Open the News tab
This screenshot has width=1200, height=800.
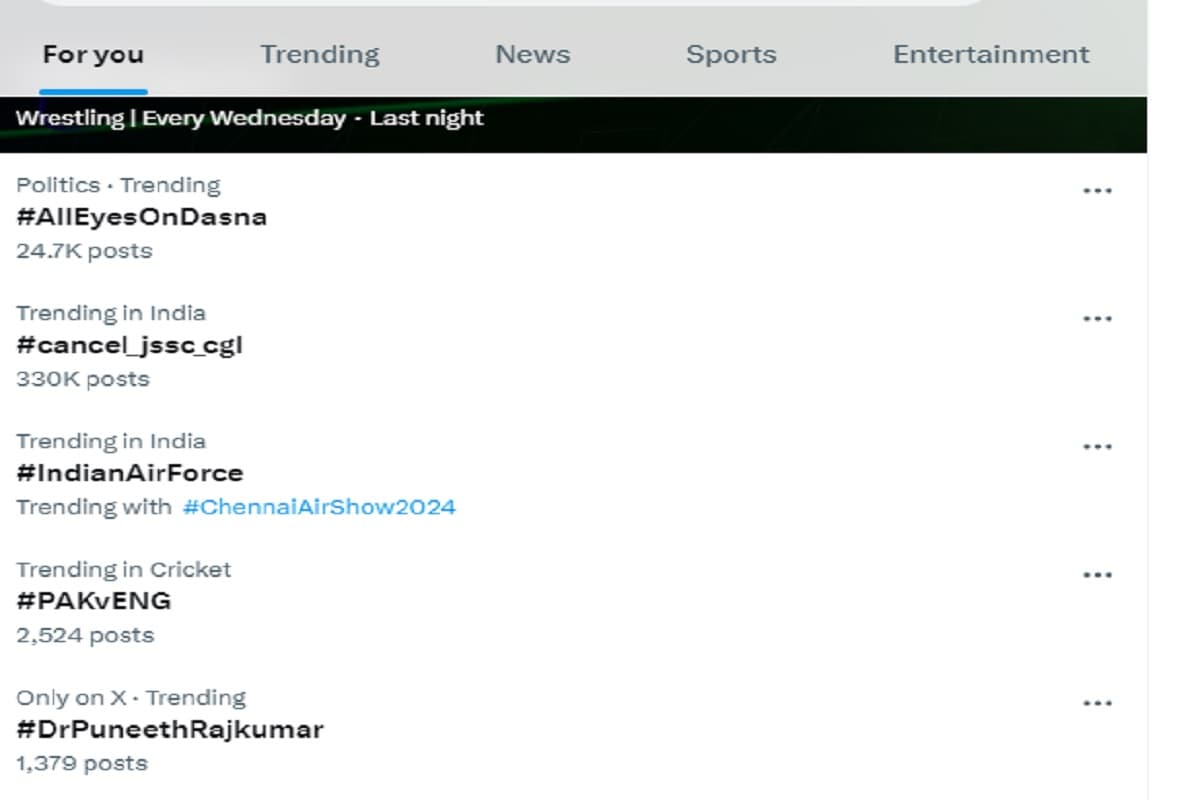pyautogui.click(x=532, y=54)
